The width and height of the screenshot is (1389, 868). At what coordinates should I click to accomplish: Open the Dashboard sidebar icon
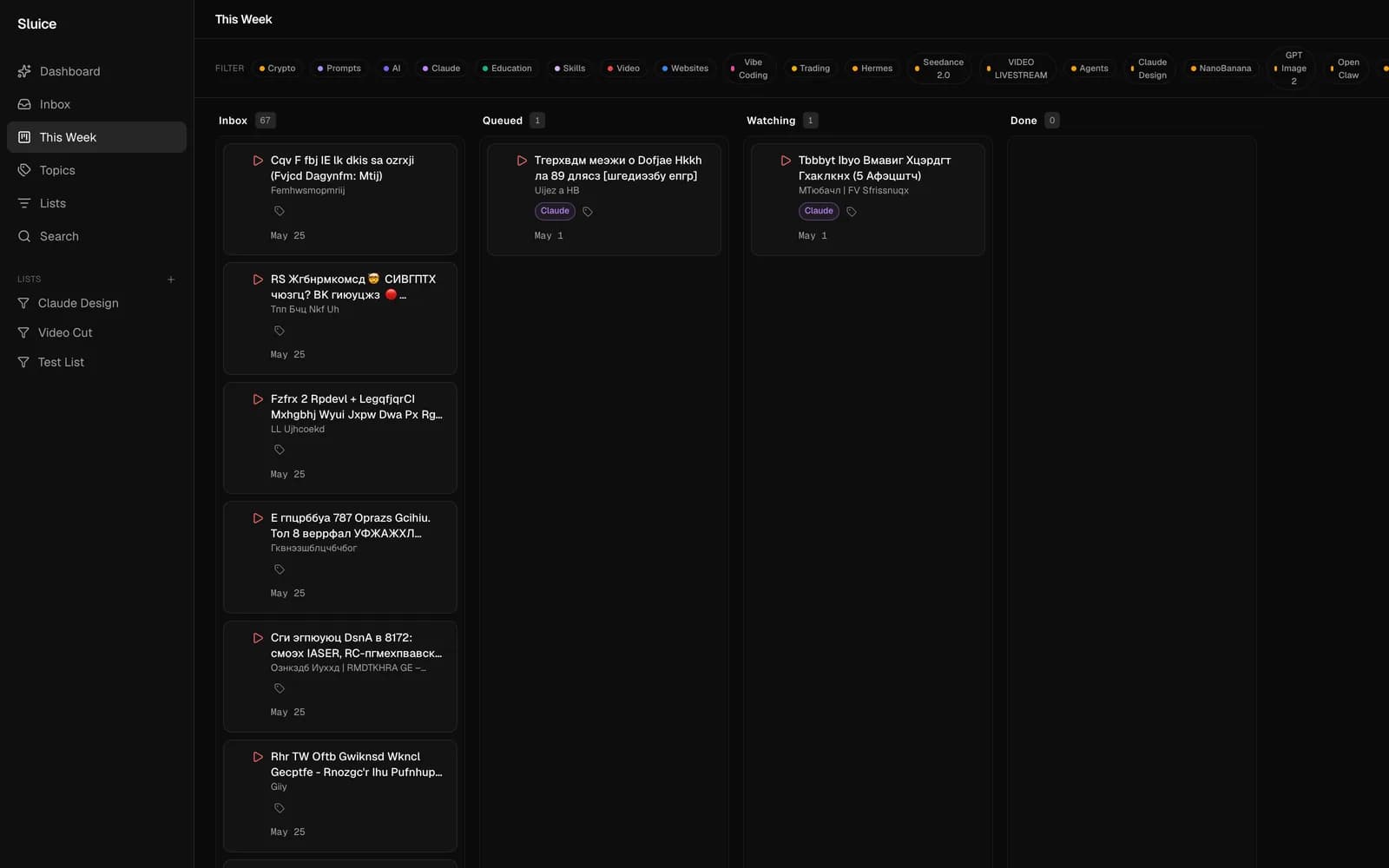[24, 71]
